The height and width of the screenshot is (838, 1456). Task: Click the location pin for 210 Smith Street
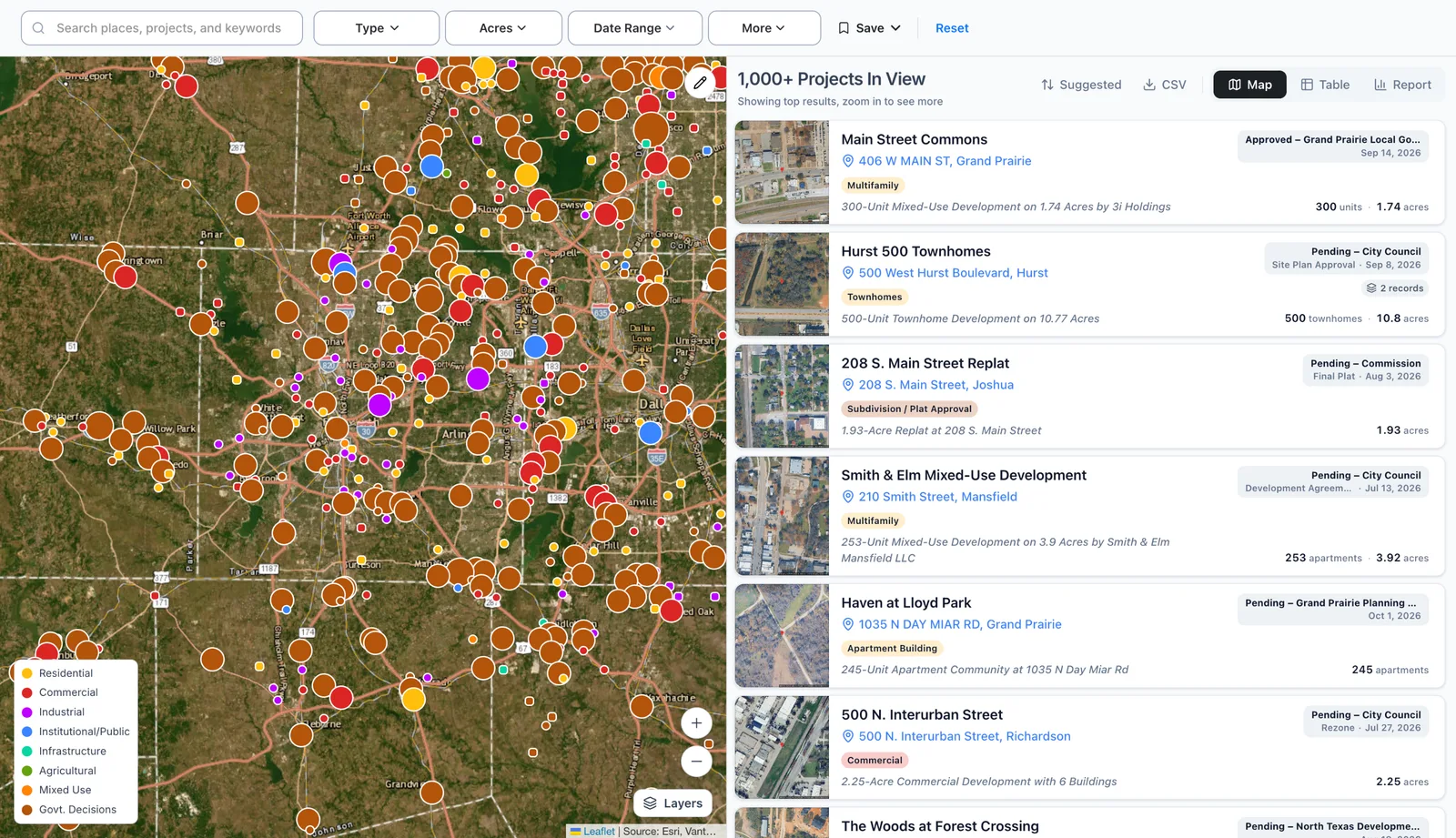pyautogui.click(x=847, y=497)
